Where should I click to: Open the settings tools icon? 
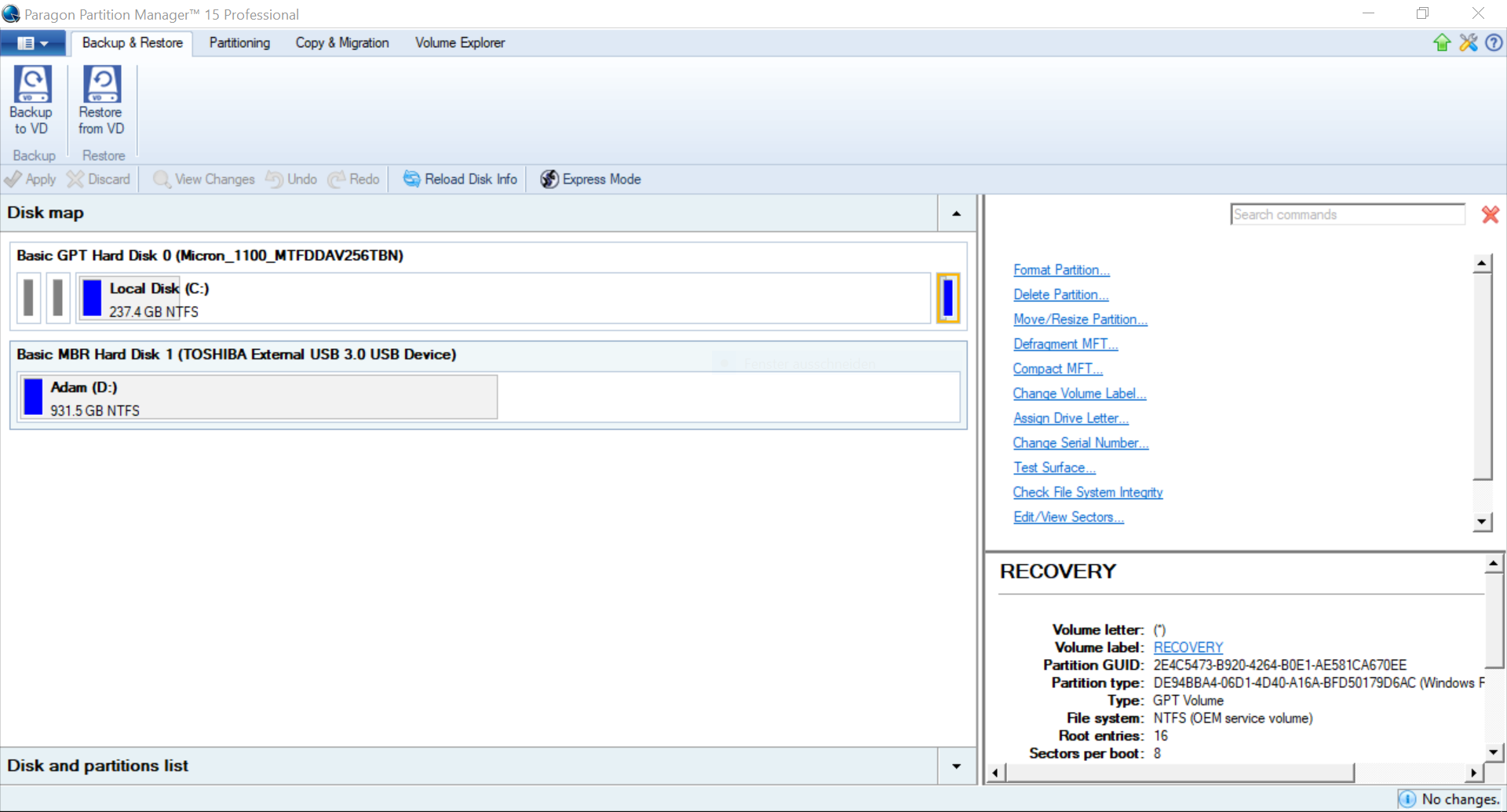1469,43
